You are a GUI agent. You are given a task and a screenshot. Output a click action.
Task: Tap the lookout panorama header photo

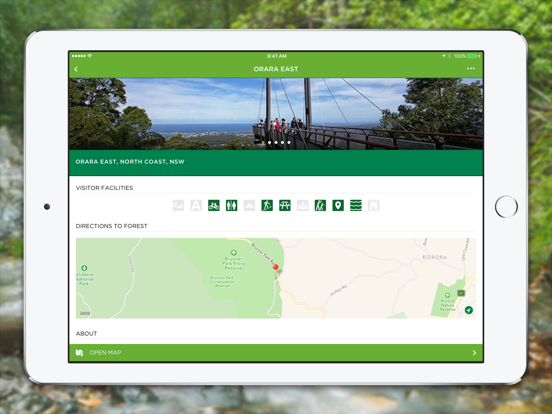(276, 114)
